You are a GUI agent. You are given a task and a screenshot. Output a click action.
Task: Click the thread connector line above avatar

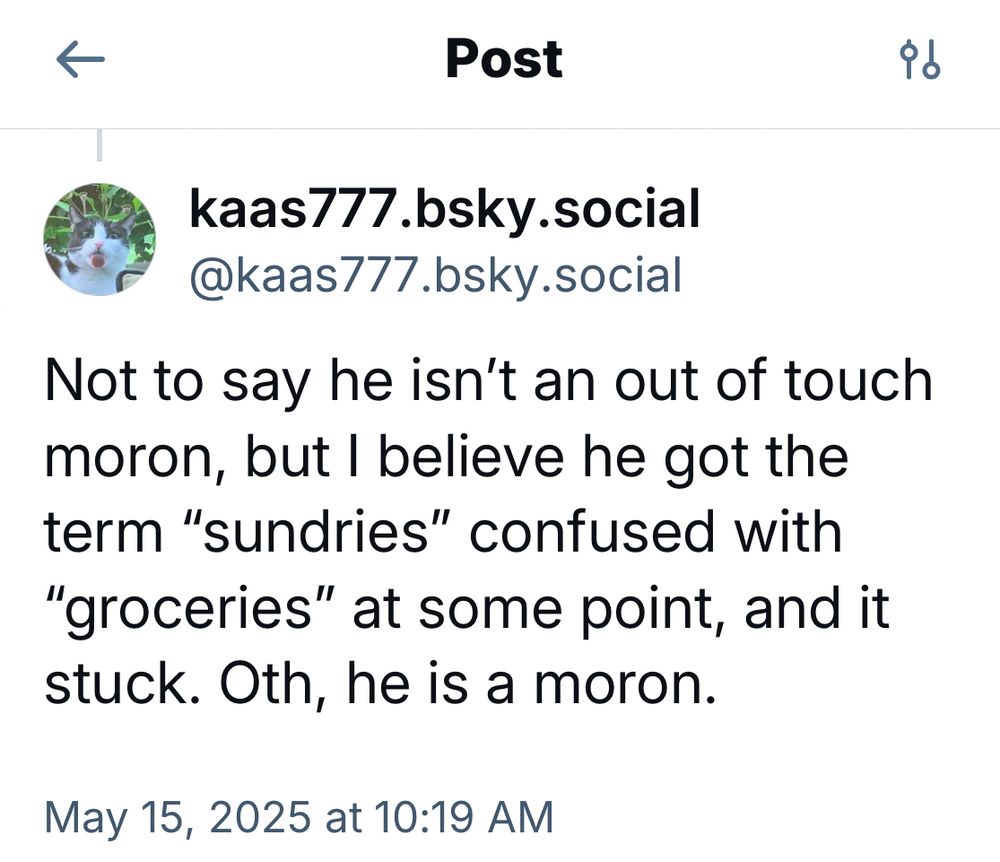point(99,145)
